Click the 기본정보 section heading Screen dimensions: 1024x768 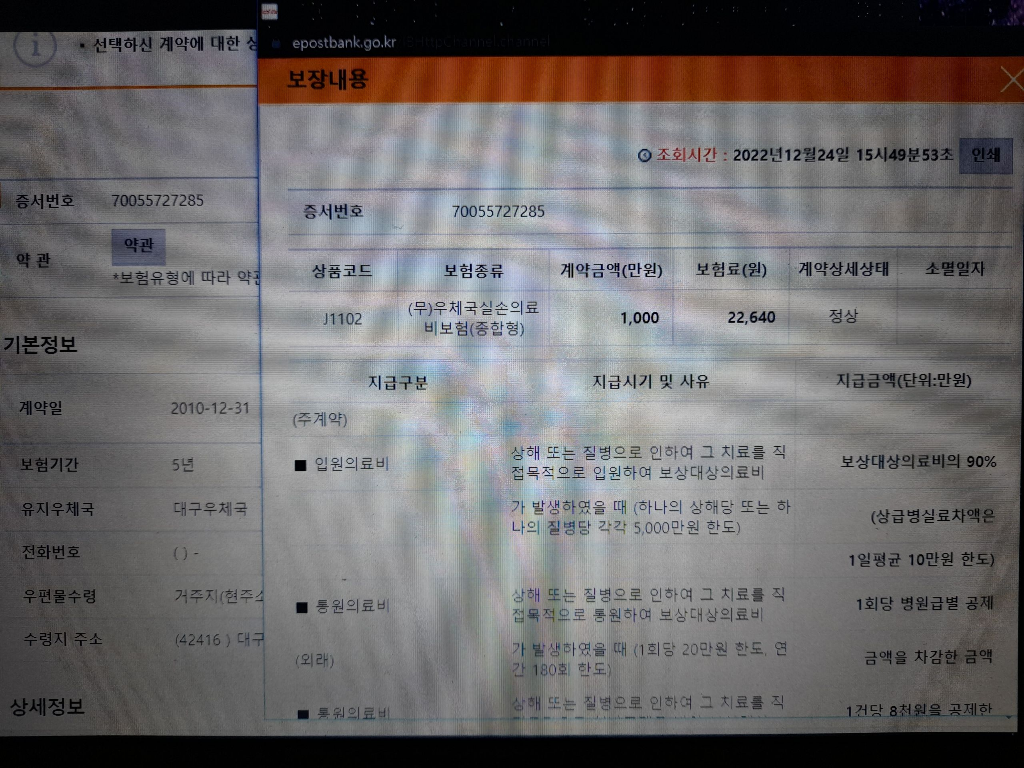40,345
